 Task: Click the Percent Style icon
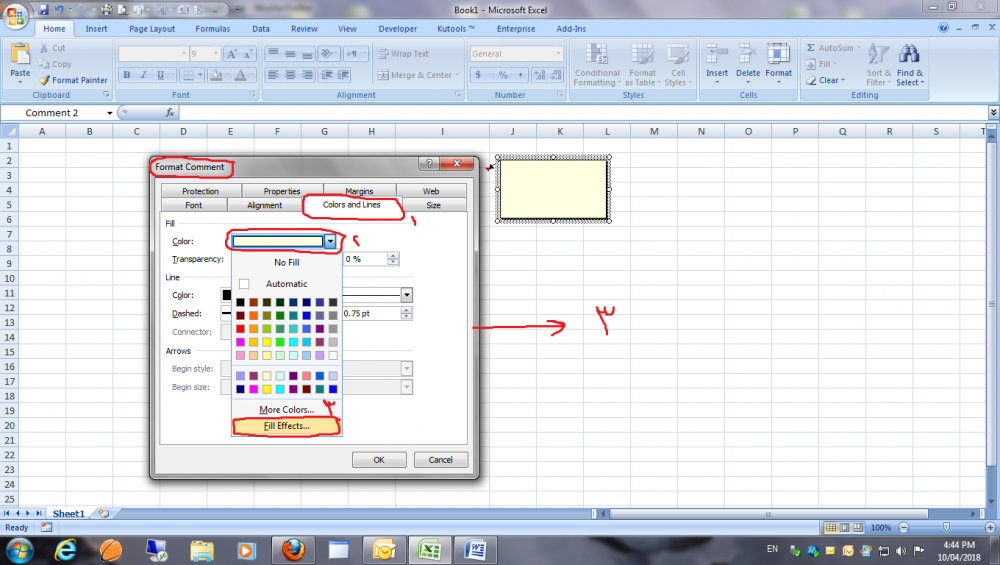pyautogui.click(x=503, y=75)
